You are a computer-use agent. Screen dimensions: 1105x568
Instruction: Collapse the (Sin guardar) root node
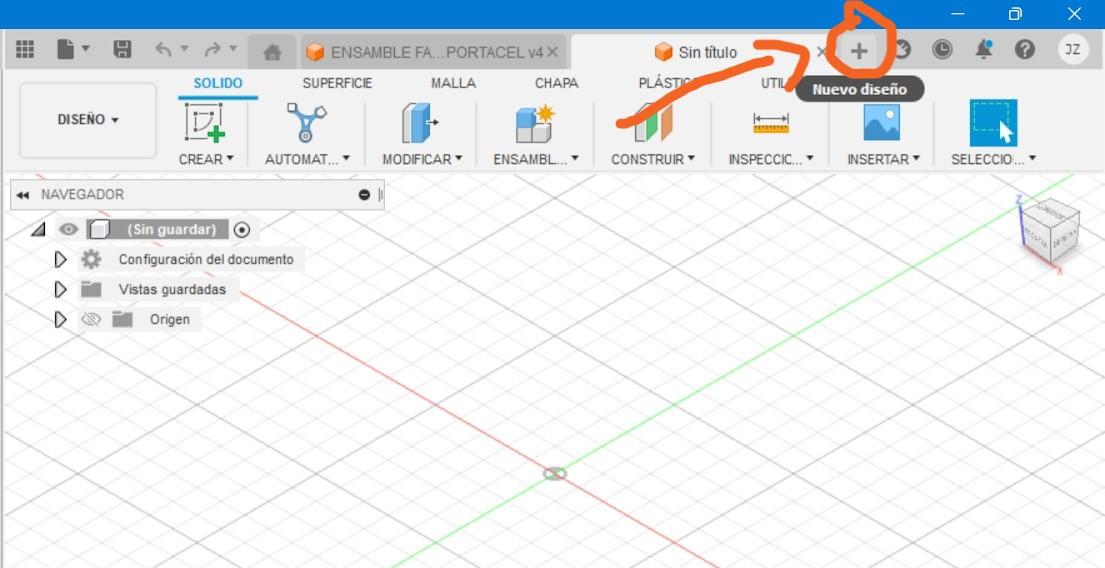tap(39, 229)
